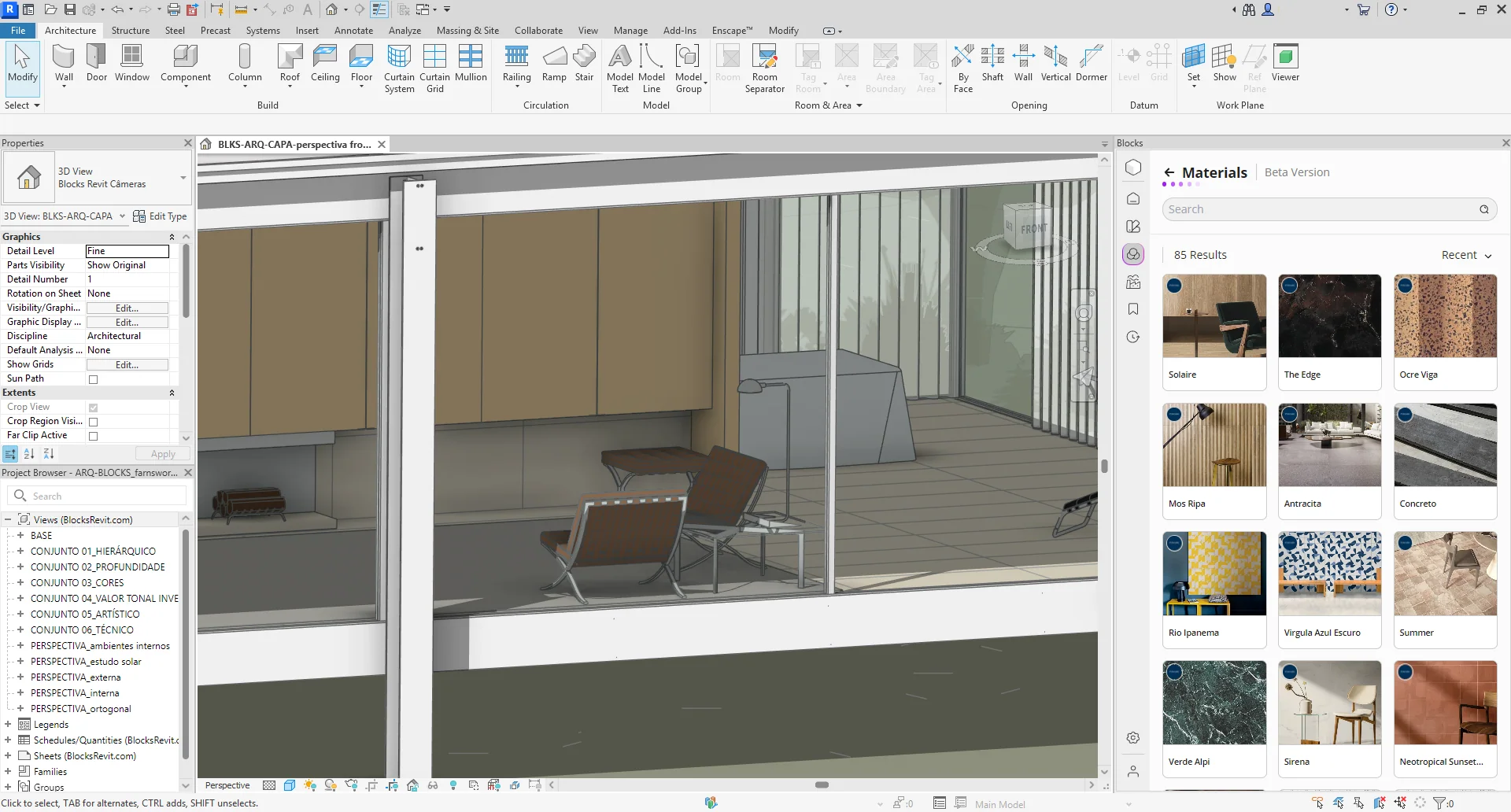1511x812 pixels.
Task: Expand the Legends tree node
Action: (8, 725)
